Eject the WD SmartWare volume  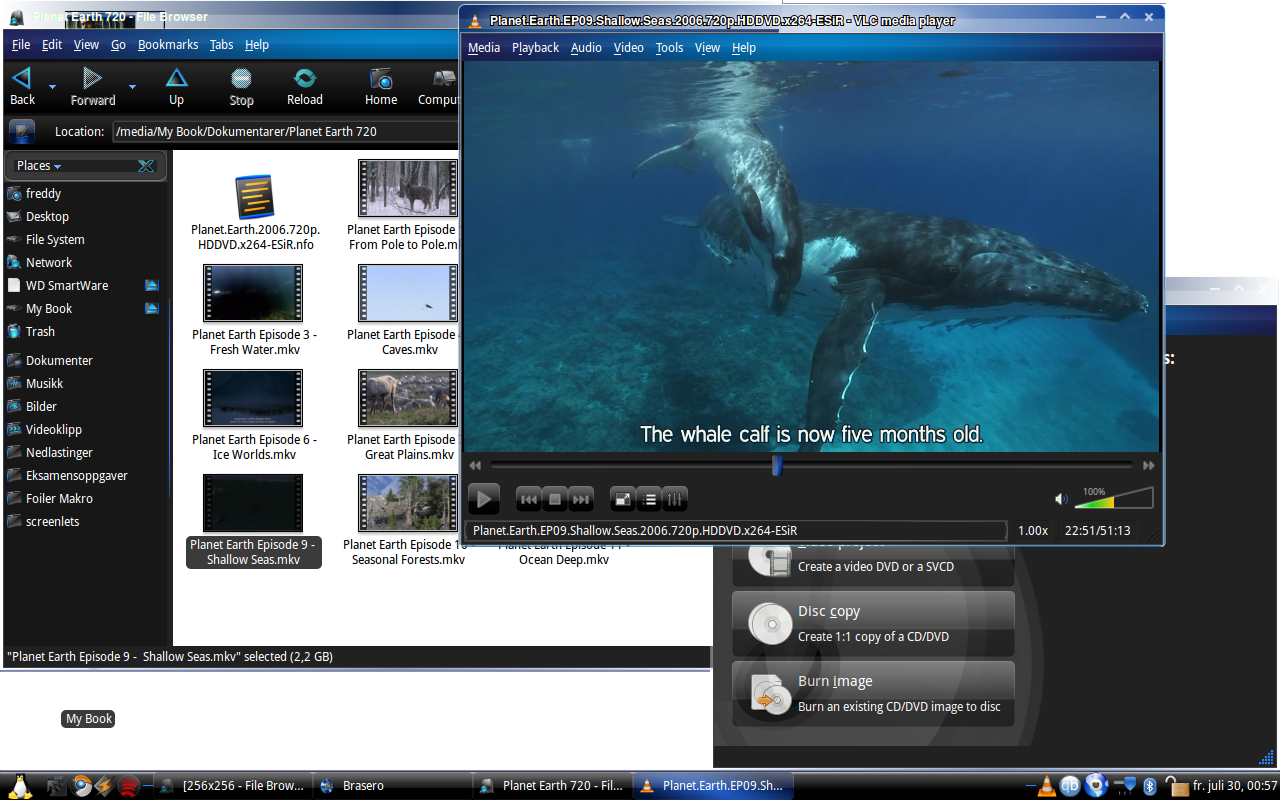pyautogui.click(x=152, y=286)
